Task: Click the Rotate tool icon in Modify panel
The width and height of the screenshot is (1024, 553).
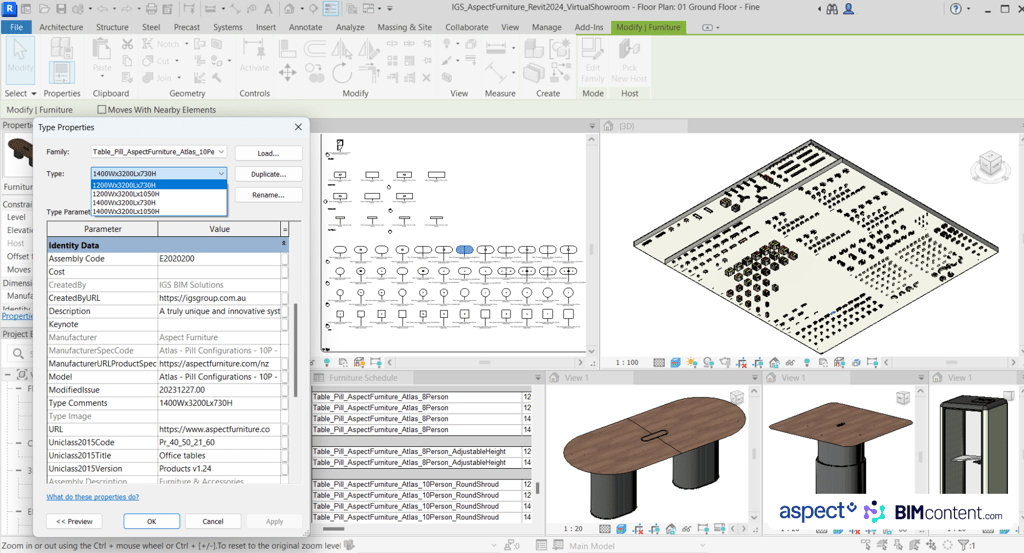Action: pyautogui.click(x=342, y=72)
